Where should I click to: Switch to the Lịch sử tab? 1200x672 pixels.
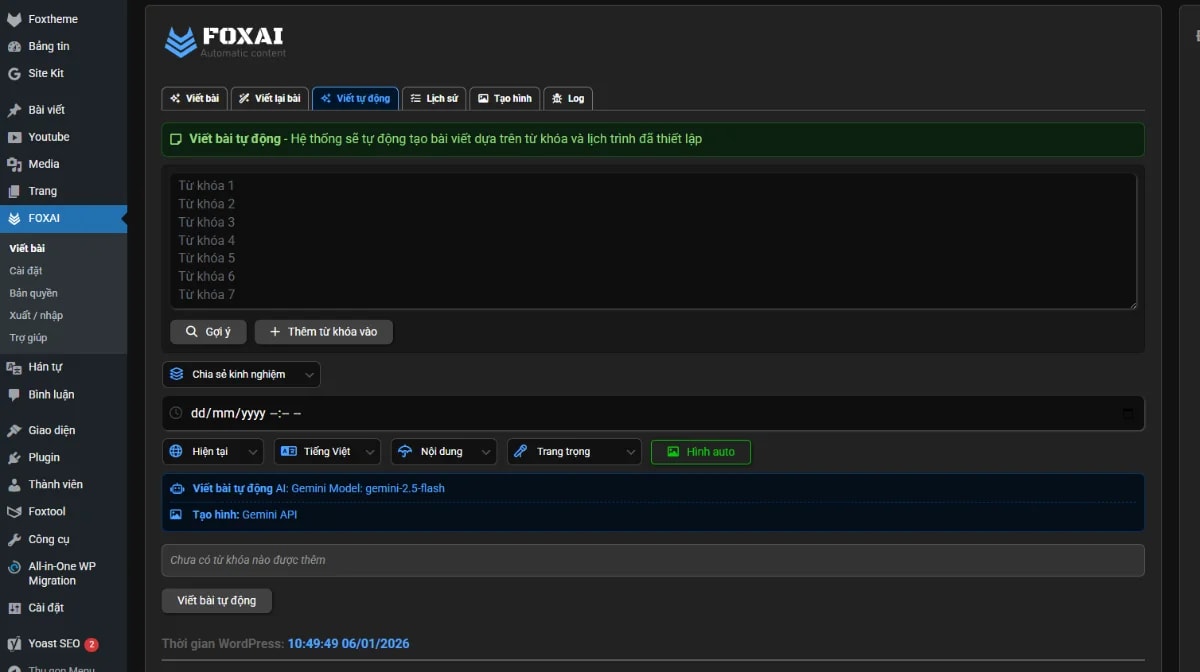433,98
